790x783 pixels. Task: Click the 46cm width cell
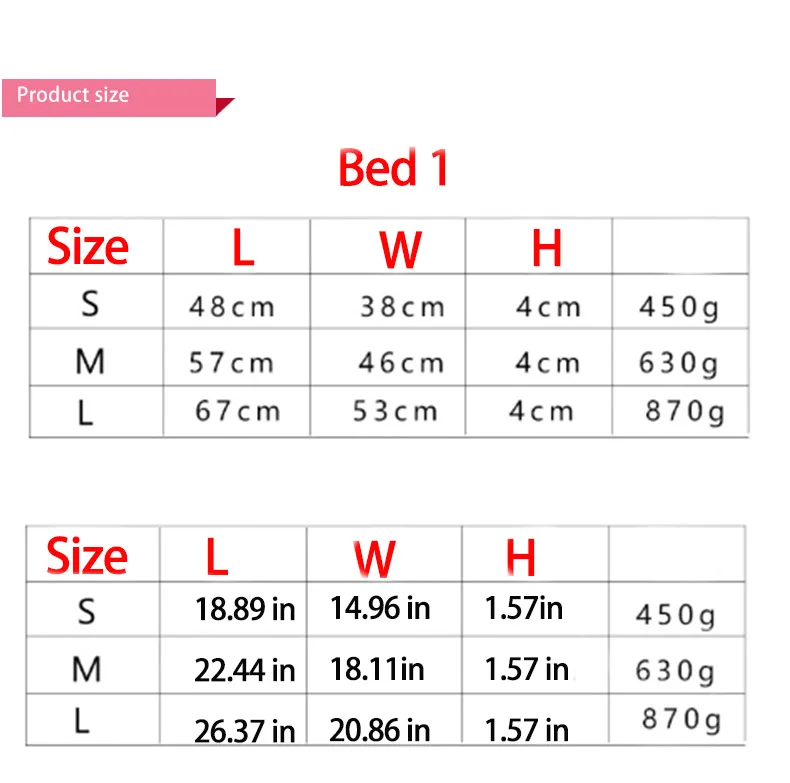(402, 363)
